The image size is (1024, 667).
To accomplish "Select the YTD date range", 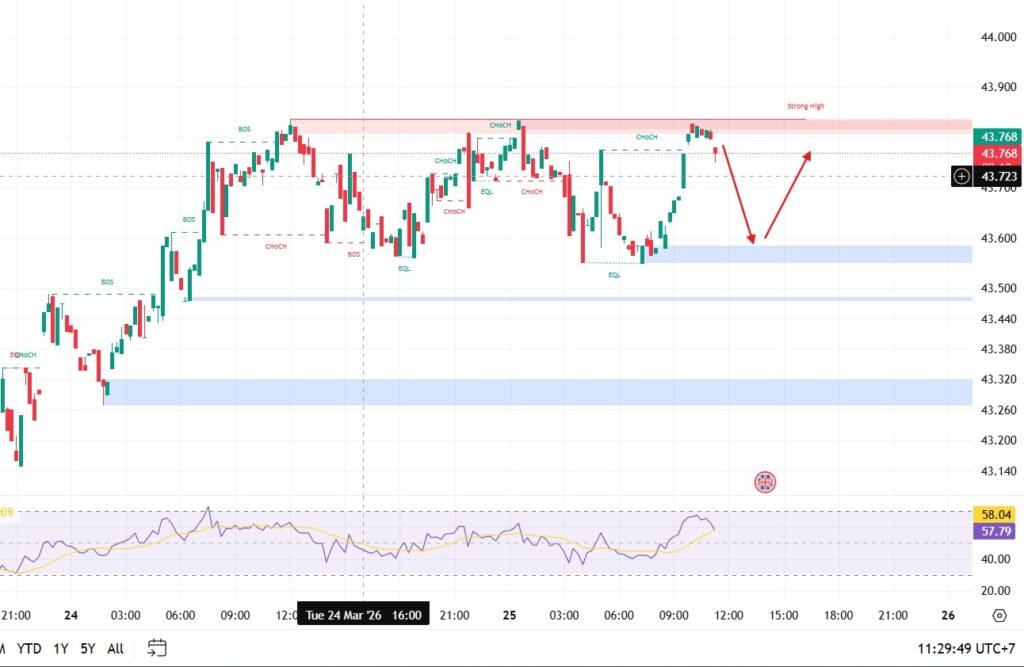I will coord(29,648).
